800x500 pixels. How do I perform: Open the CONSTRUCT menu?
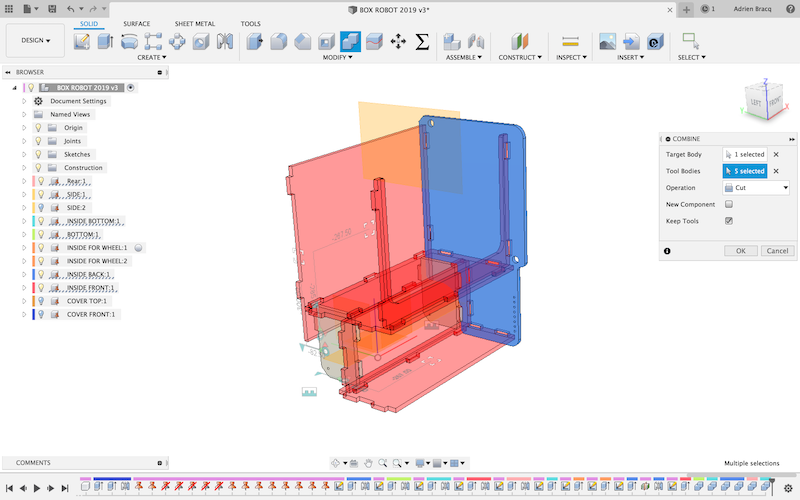pyautogui.click(x=520, y=58)
